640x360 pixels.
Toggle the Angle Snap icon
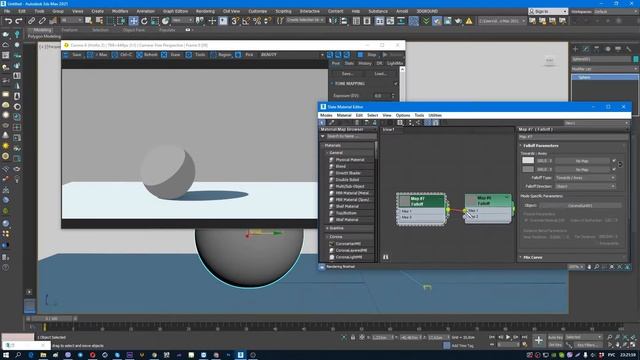pyautogui.click(x=246, y=21)
